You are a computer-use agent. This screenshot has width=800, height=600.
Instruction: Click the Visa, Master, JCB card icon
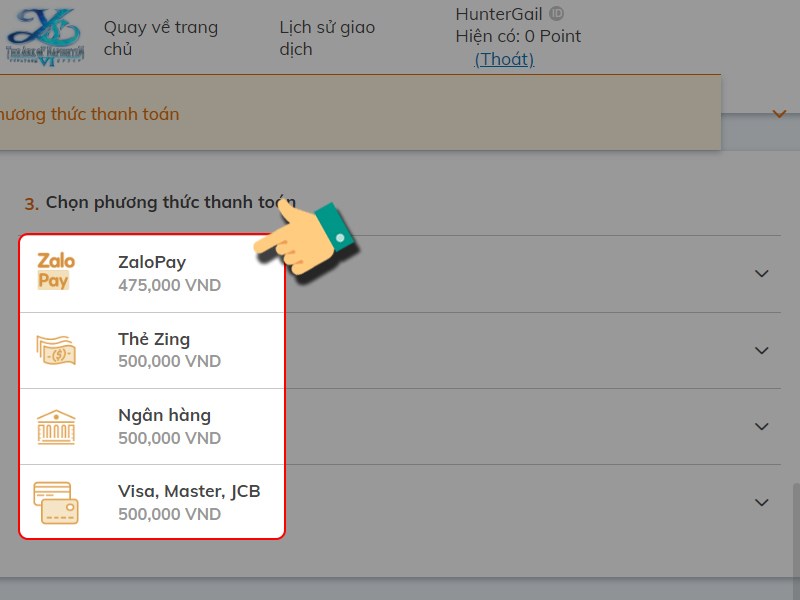(x=56, y=502)
